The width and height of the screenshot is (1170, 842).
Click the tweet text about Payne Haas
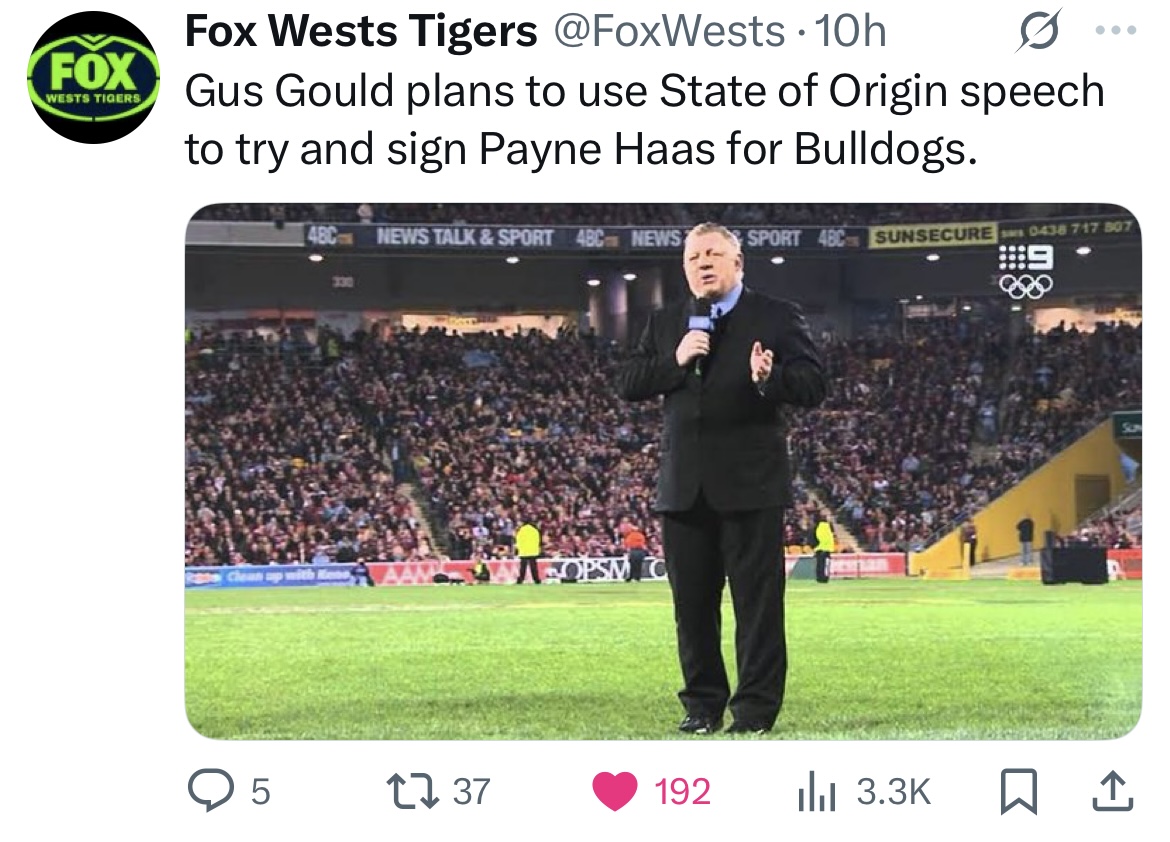click(x=644, y=119)
